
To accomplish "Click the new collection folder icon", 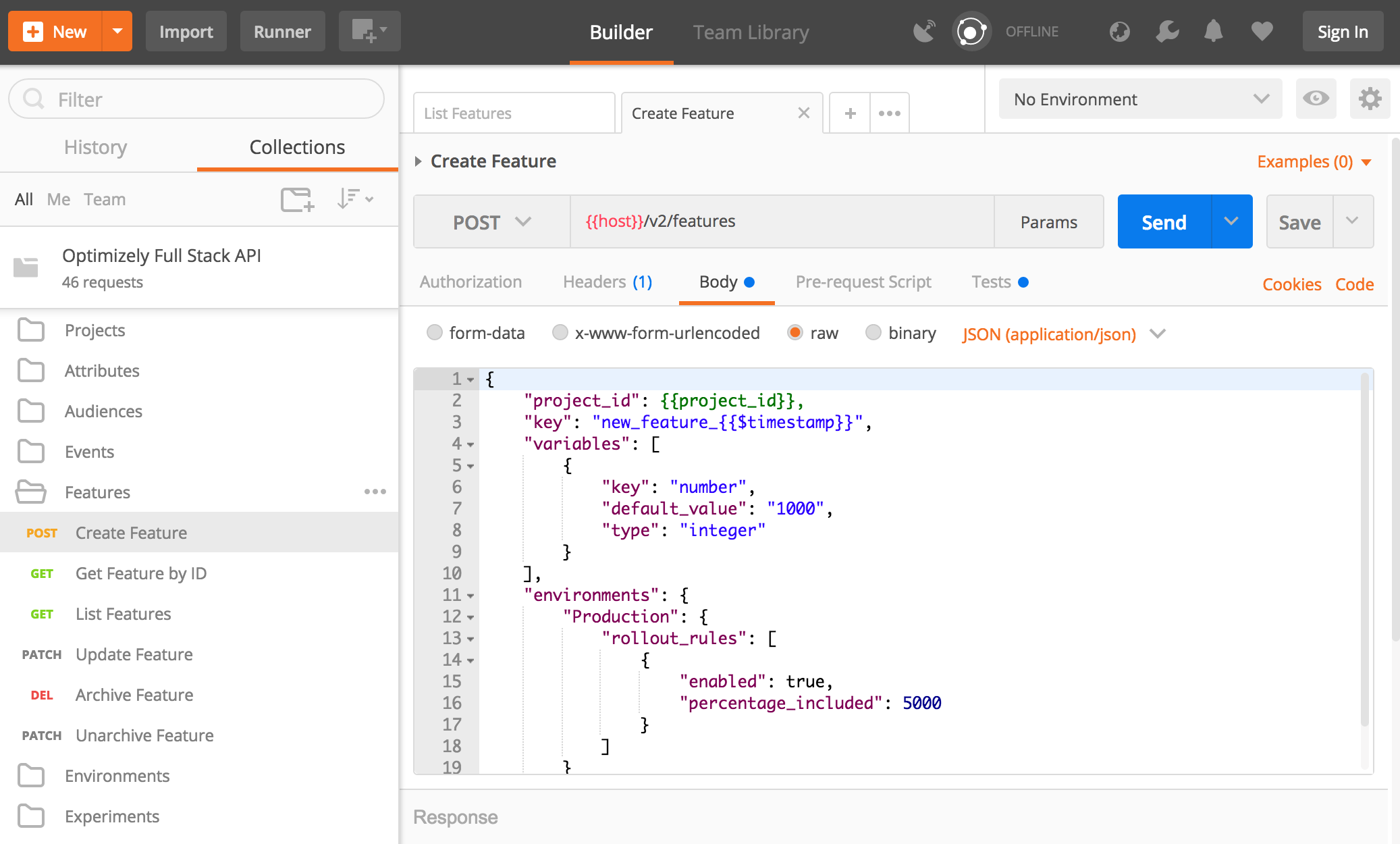I will coord(297,199).
